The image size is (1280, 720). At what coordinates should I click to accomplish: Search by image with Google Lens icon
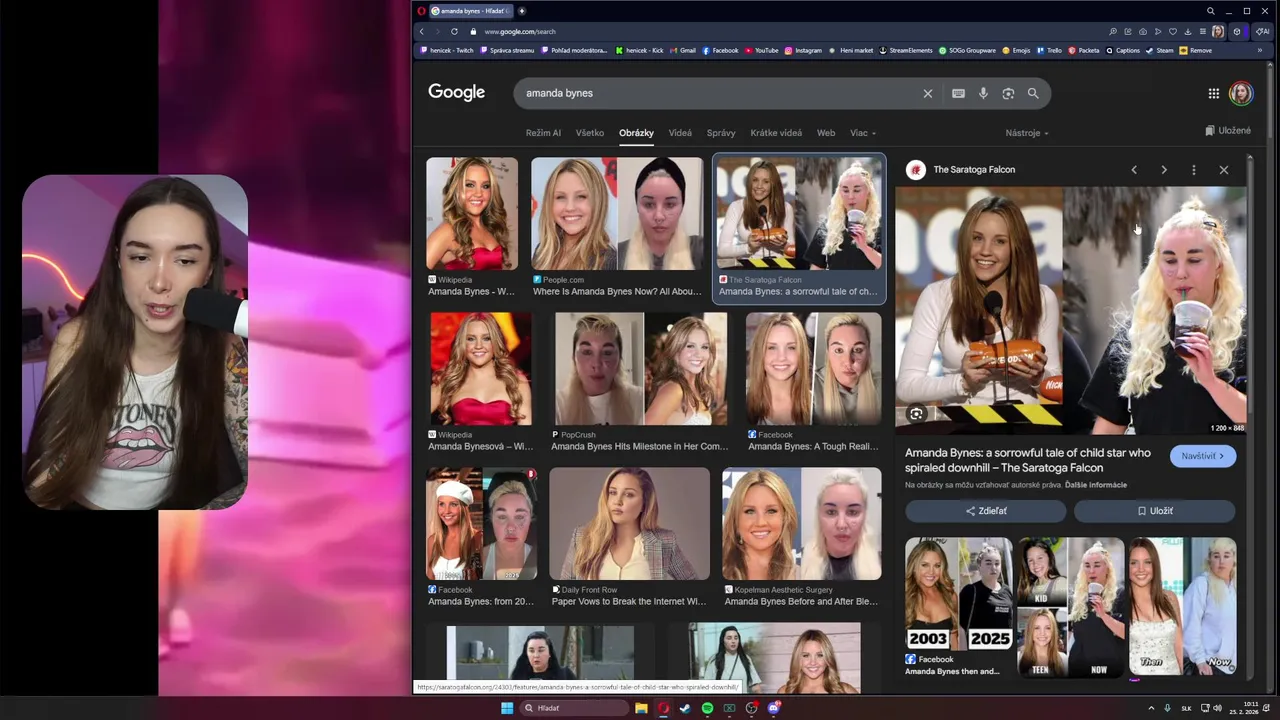tap(1008, 93)
